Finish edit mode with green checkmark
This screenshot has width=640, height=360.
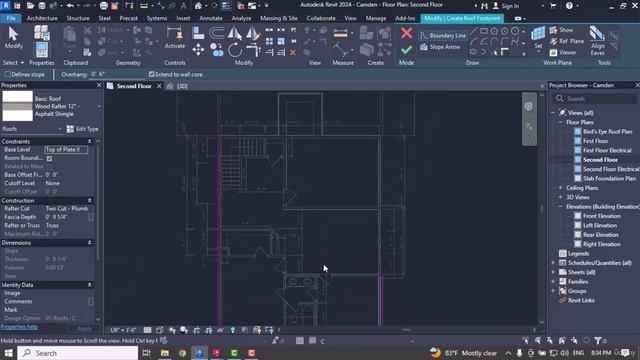coord(406,50)
